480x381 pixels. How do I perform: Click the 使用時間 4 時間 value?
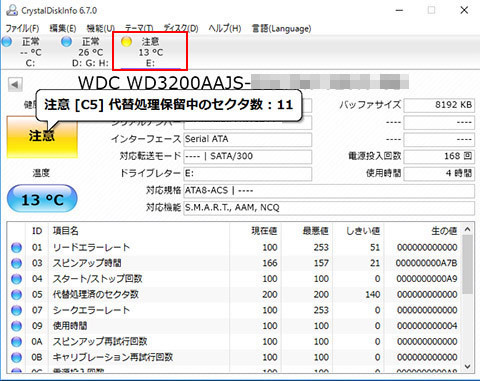pyautogui.click(x=439, y=174)
